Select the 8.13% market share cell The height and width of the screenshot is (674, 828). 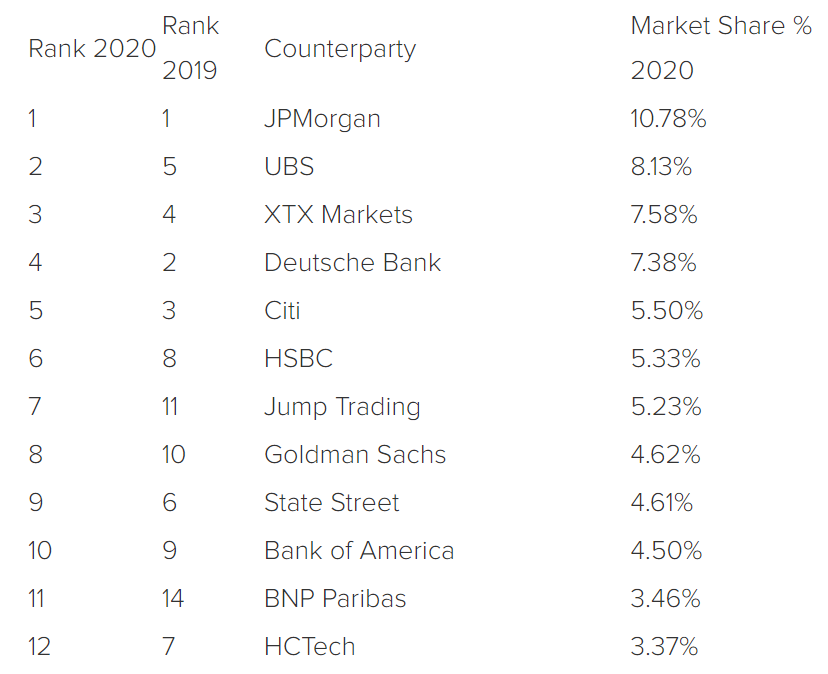click(661, 167)
